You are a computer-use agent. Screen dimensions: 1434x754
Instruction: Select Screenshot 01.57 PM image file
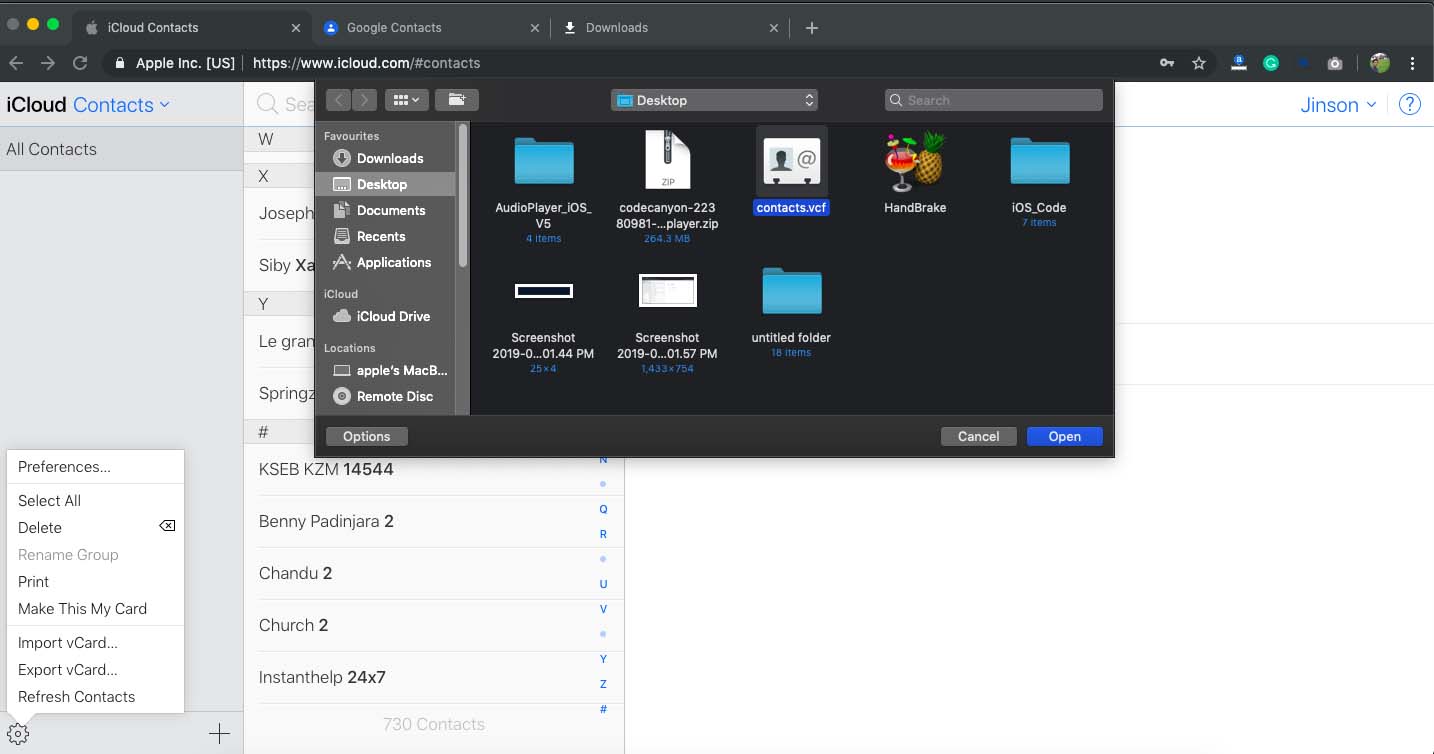tap(667, 291)
